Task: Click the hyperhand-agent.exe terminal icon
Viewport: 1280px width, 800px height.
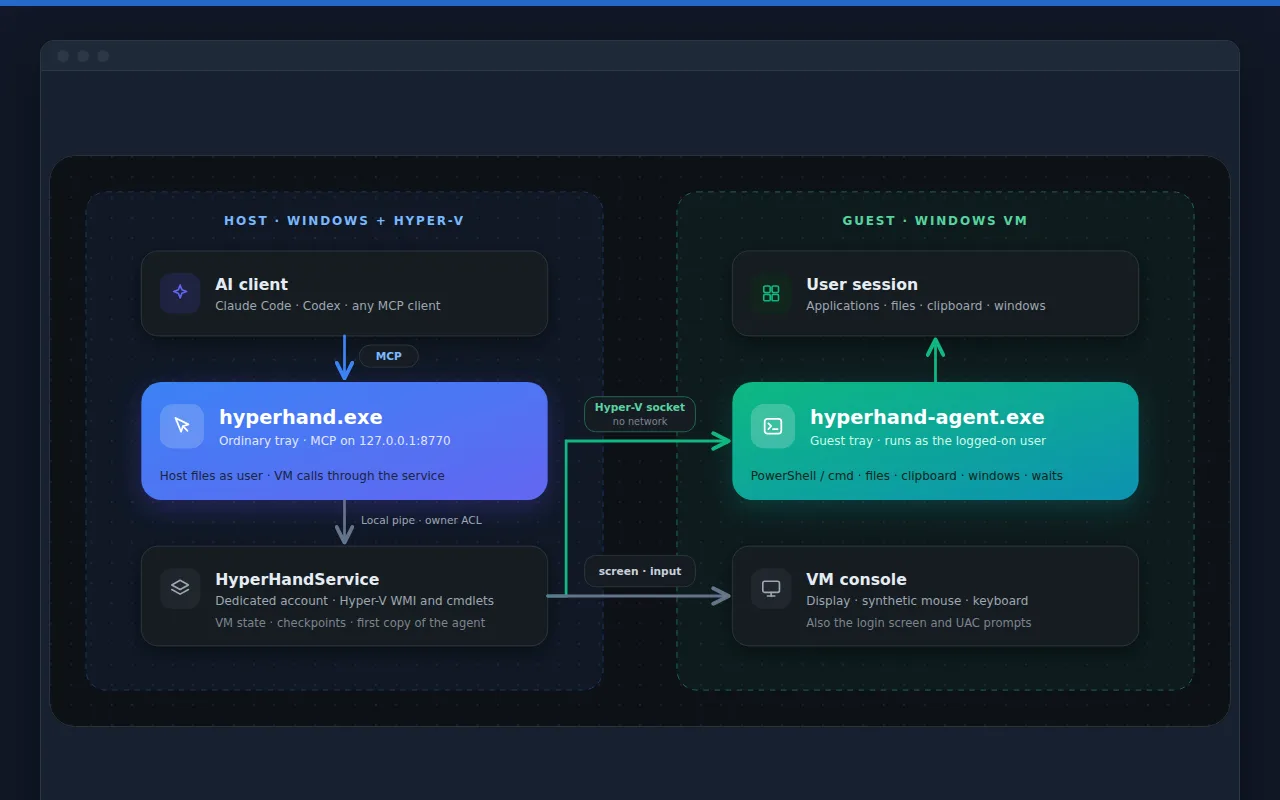Action: coord(773,426)
